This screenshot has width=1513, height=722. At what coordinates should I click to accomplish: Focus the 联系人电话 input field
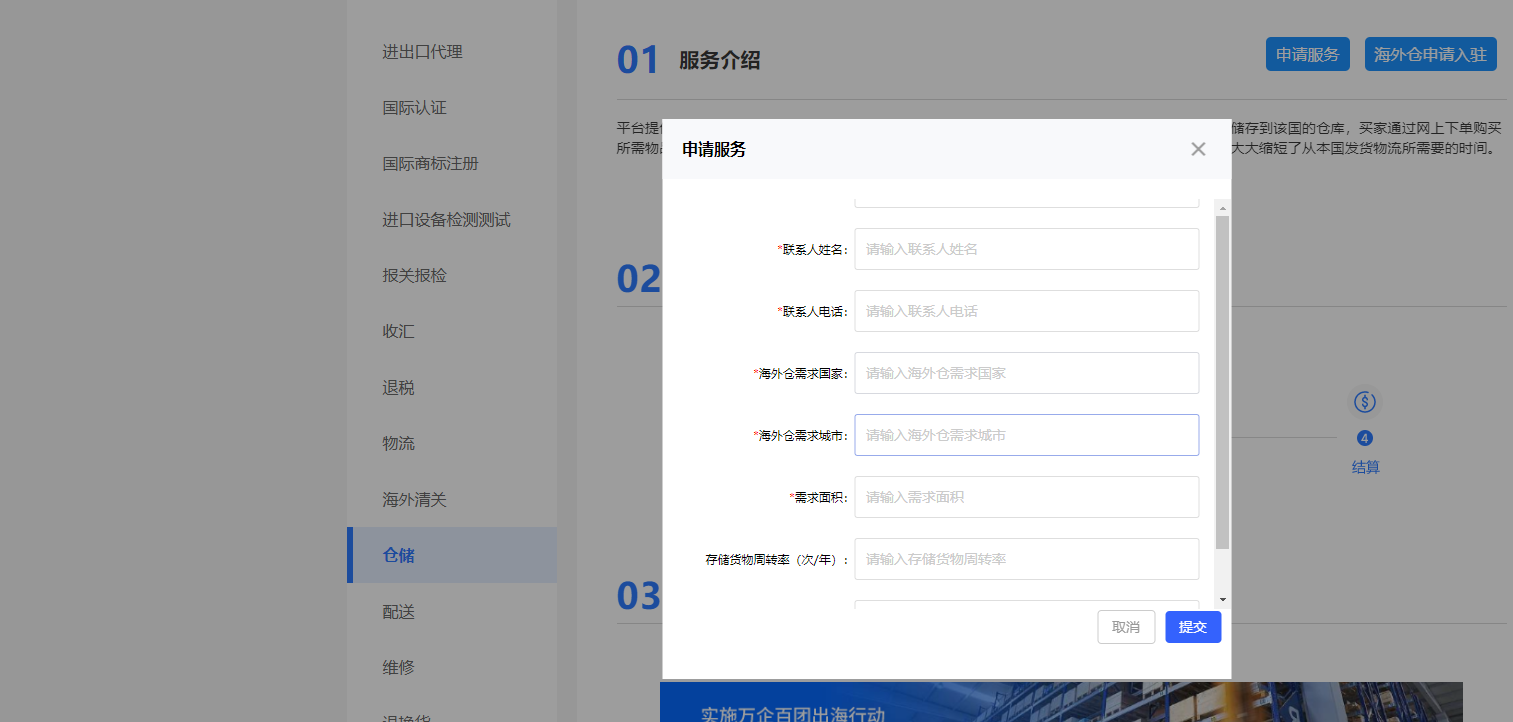(1026, 311)
